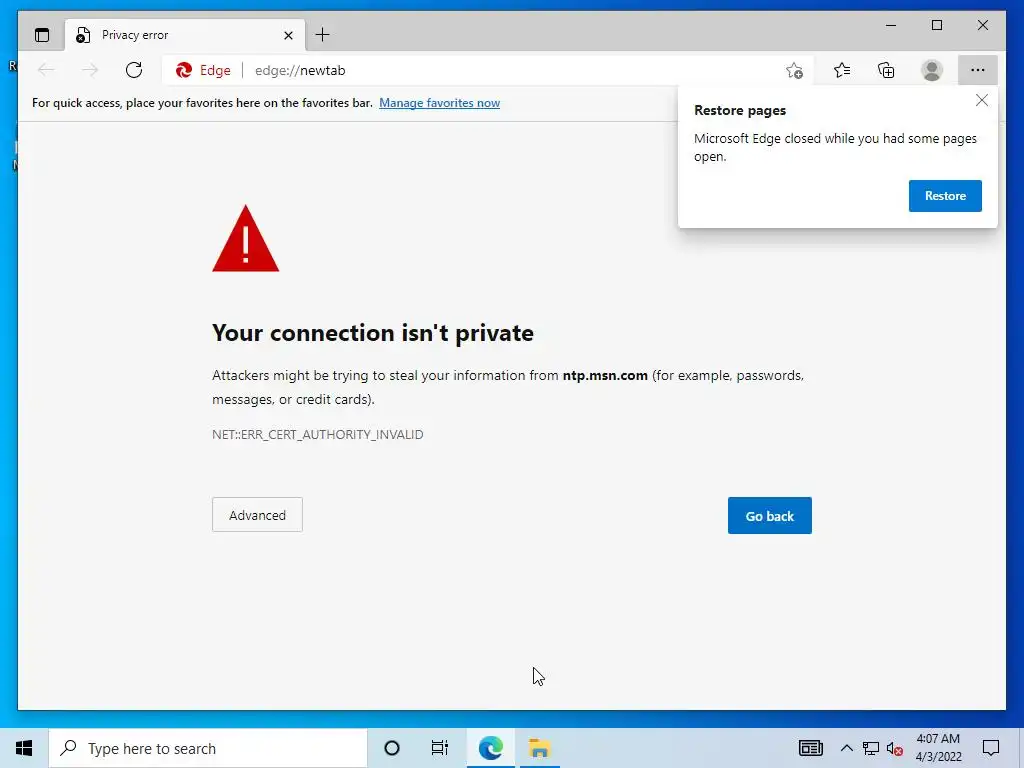Open the user profile avatar
1024x768 pixels.
(x=931, y=70)
